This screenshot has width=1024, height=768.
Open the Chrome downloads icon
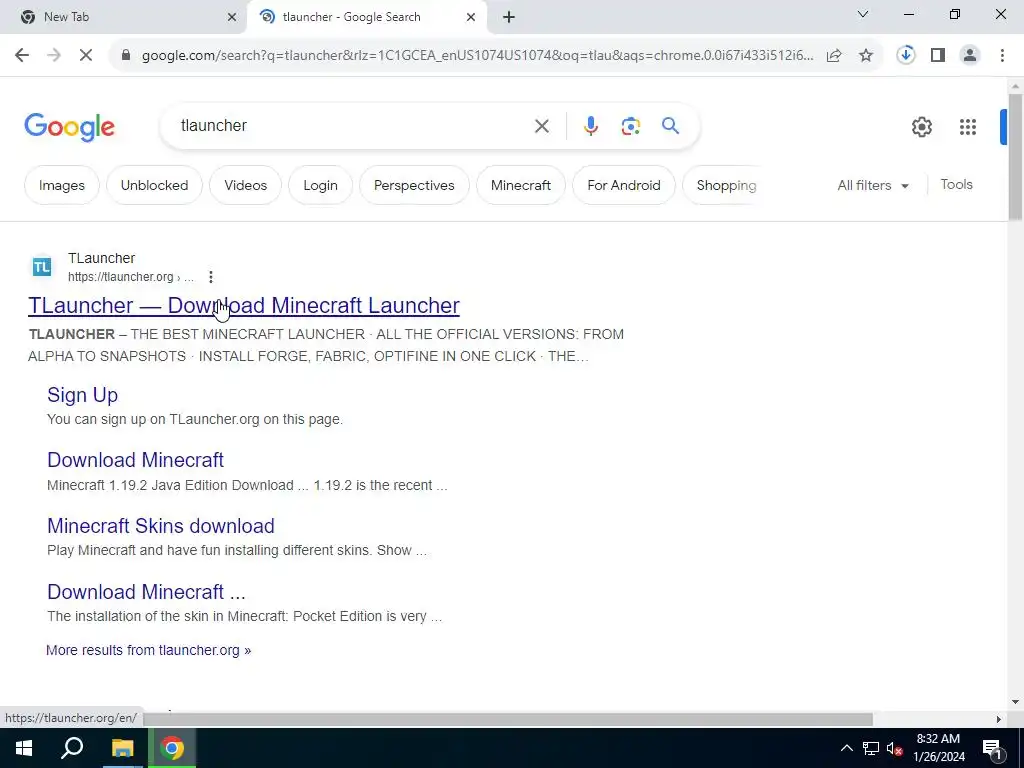tap(906, 55)
